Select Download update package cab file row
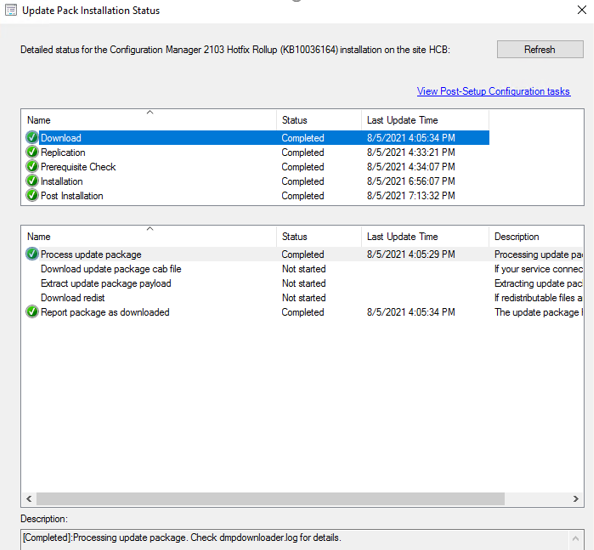This screenshot has width=594, height=550. pyautogui.click(x=304, y=269)
